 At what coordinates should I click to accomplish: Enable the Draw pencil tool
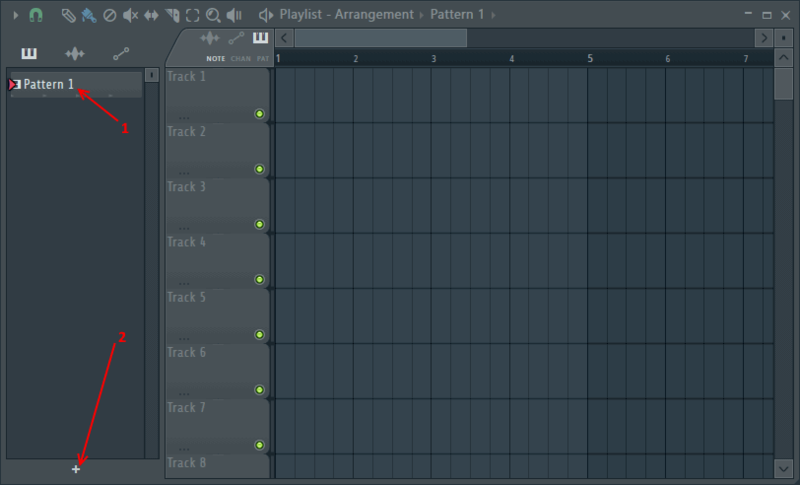coord(68,15)
